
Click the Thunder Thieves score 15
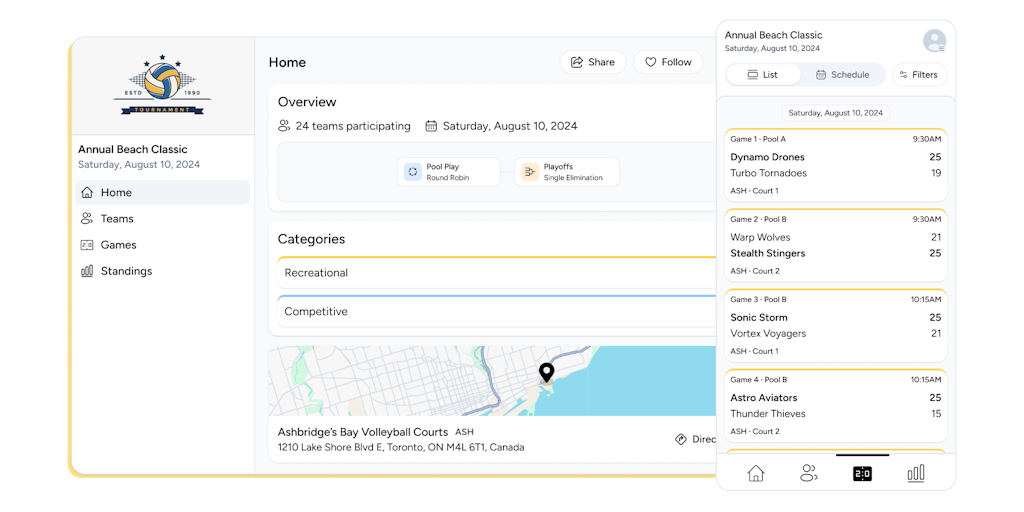pyautogui.click(x=936, y=413)
